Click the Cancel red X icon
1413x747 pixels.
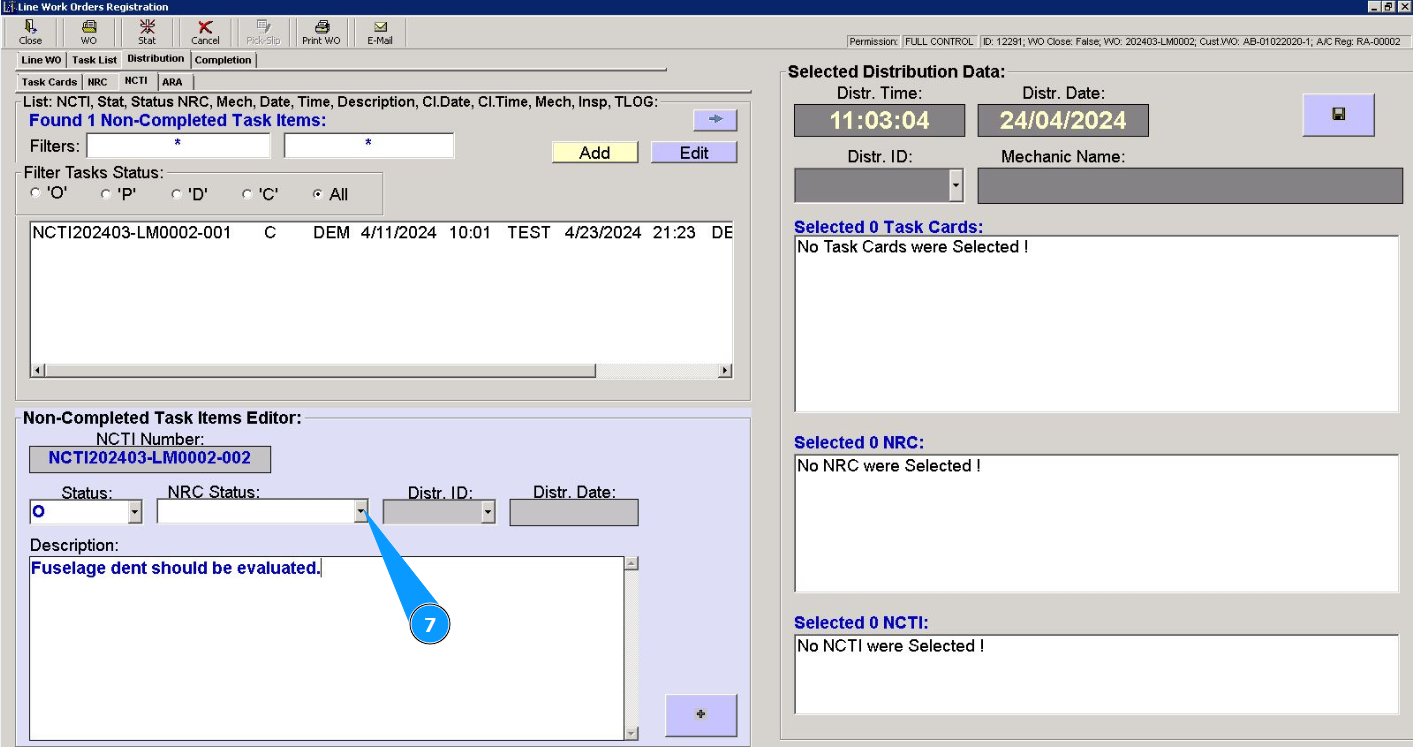pyautogui.click(x=205, y=32)
